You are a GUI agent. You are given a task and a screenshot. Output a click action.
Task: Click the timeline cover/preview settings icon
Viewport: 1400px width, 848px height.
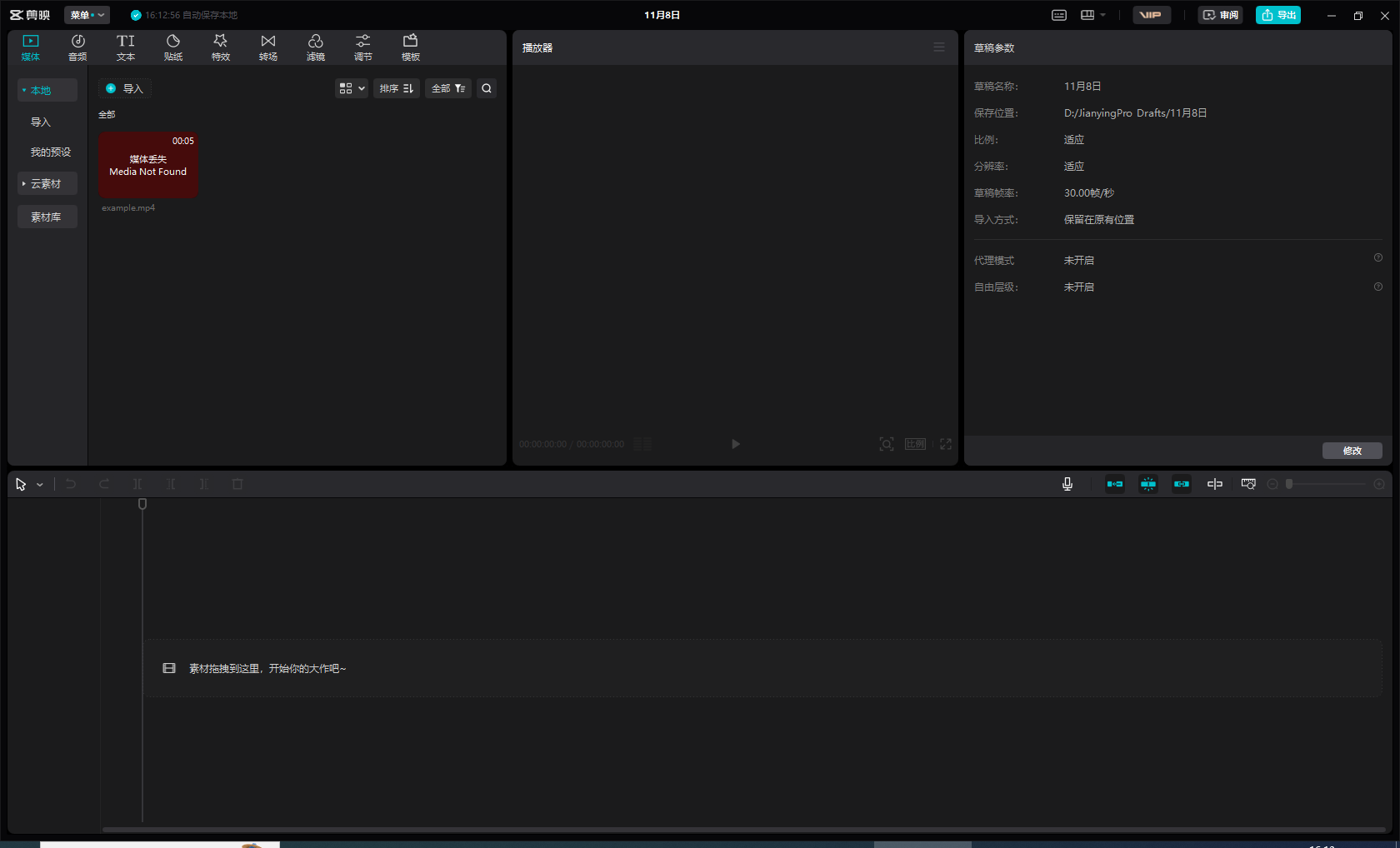(1248, 484)
